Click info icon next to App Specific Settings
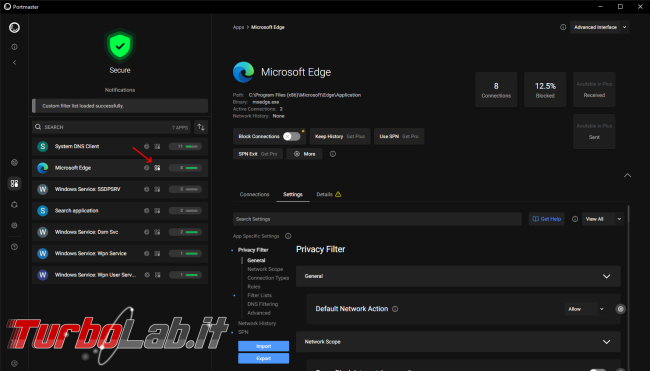Screen dimensions: 650x371 (x=288, y=236)
